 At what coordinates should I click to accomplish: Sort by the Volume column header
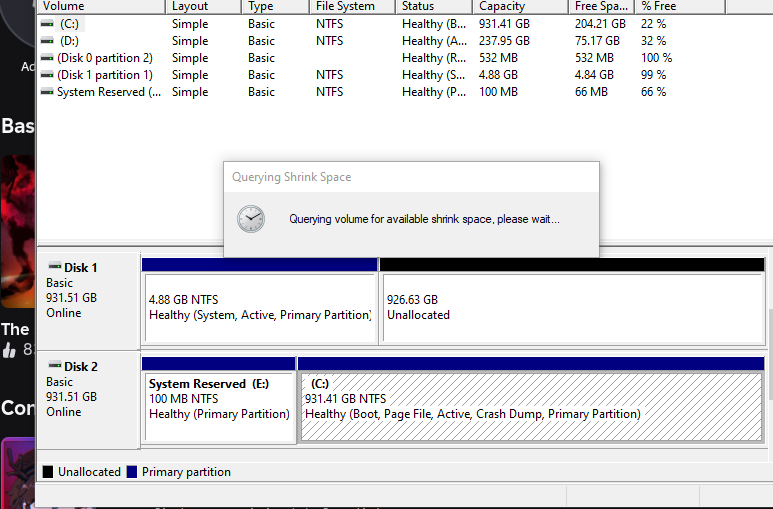pyautogui.click(x=101, y=6)
